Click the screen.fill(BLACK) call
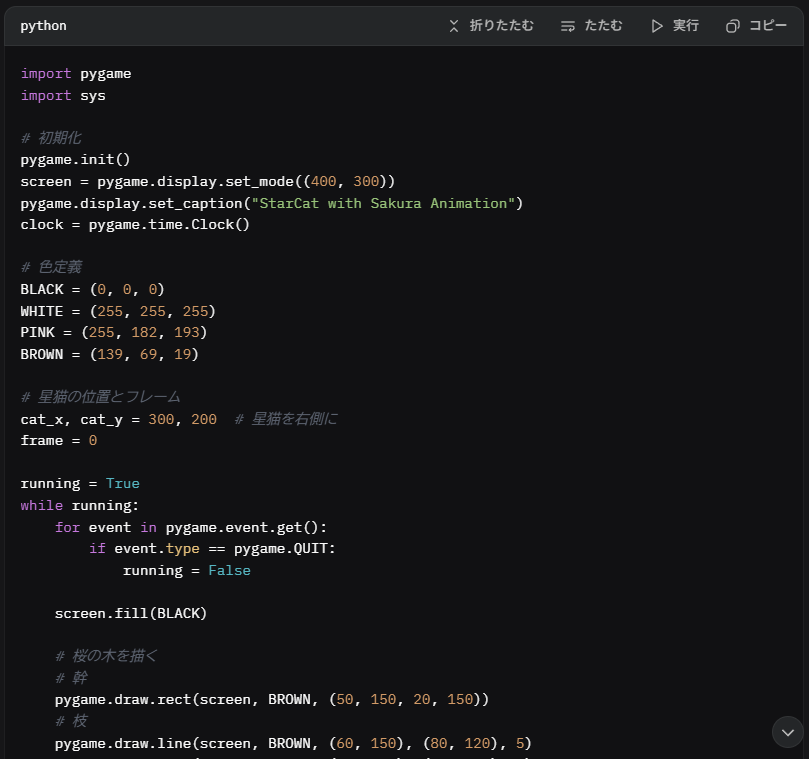 tap(130, 613)
